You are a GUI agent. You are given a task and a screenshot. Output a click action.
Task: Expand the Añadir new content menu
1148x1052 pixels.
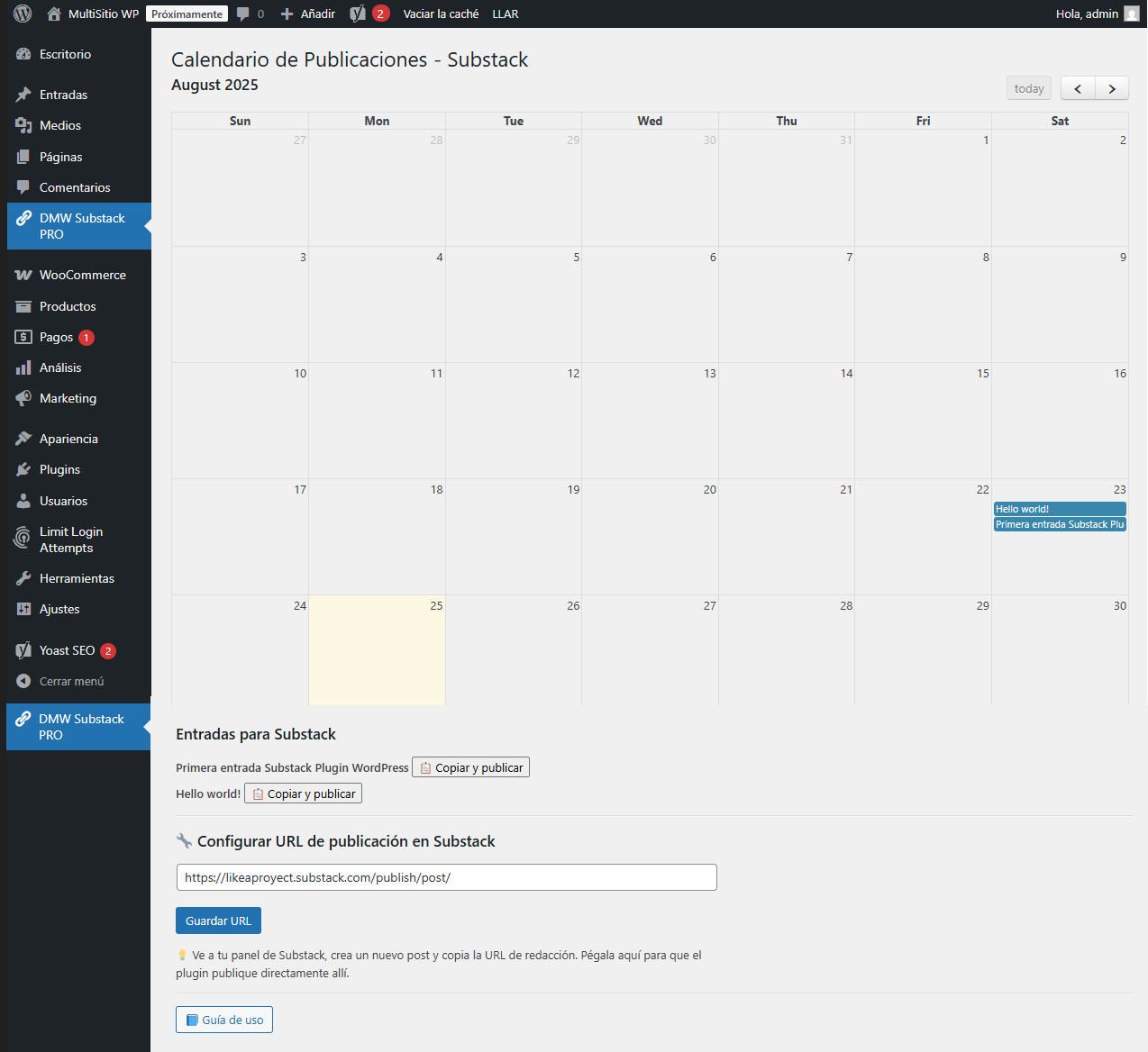click(x=308, y=14)
